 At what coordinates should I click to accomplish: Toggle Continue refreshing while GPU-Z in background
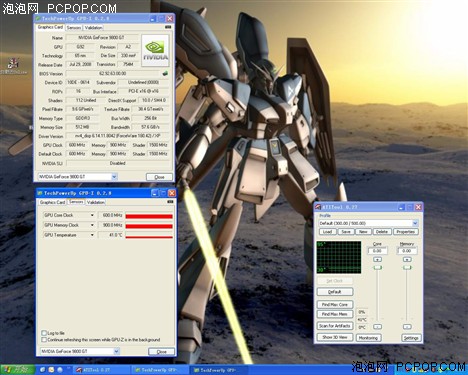click(44, 340)
